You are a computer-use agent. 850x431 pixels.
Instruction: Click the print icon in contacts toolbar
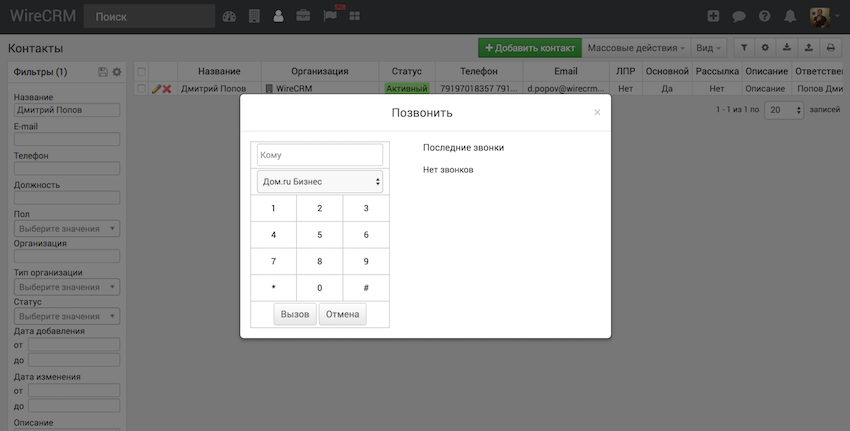tap(830, 47)
